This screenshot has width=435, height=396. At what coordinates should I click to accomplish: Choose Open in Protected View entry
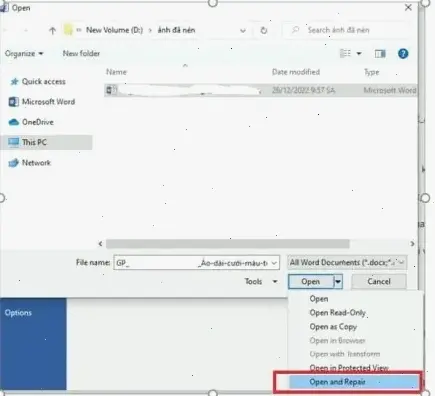point(349,368)
